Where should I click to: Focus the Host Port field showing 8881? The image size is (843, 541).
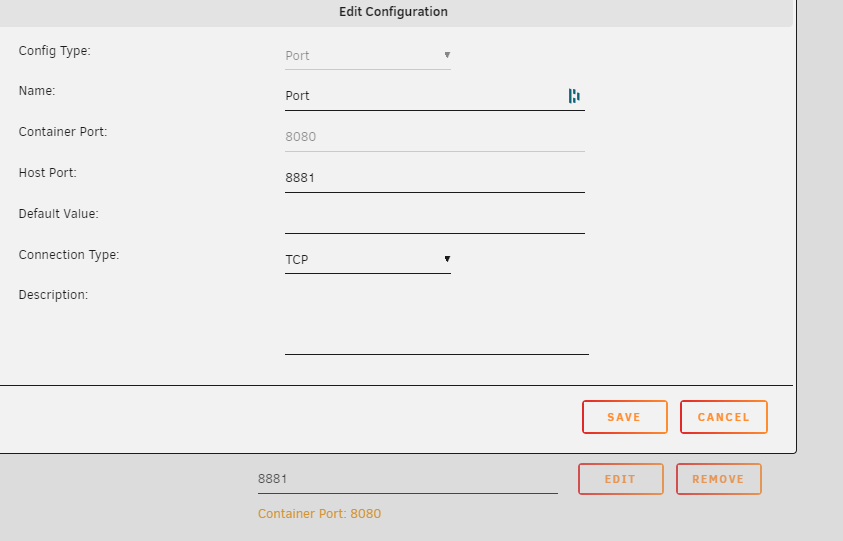click(x=434, y=178)
